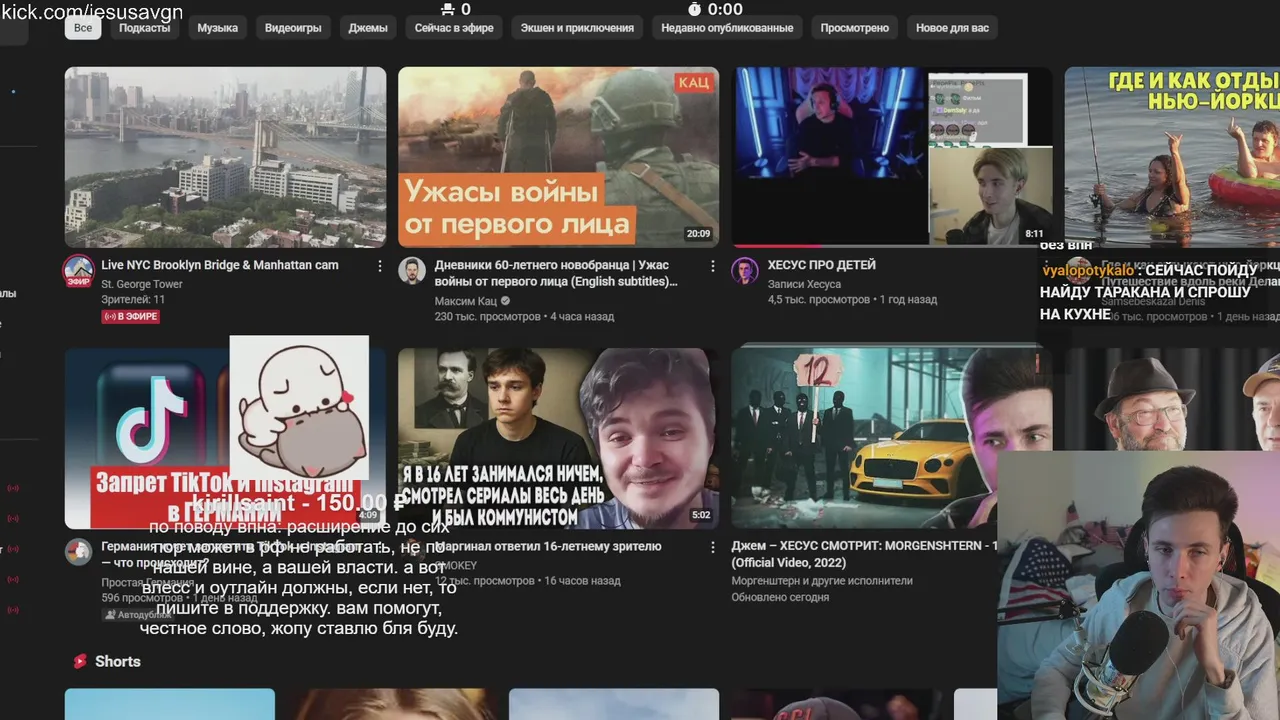Click the 'ХЕСУС ПРО ДЕТЕЙ' video title
This screenshot has width=1280, height=720.
[822, 265]
